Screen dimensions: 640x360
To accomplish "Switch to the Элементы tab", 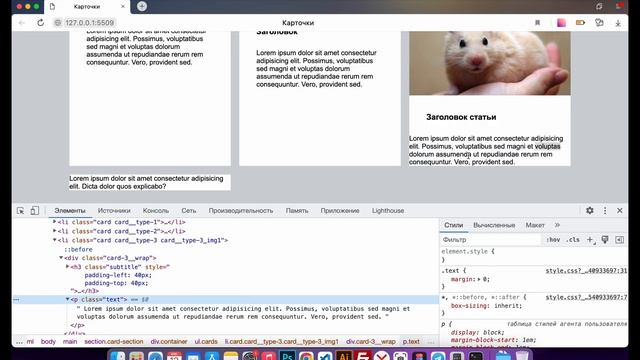I will 70,211.
